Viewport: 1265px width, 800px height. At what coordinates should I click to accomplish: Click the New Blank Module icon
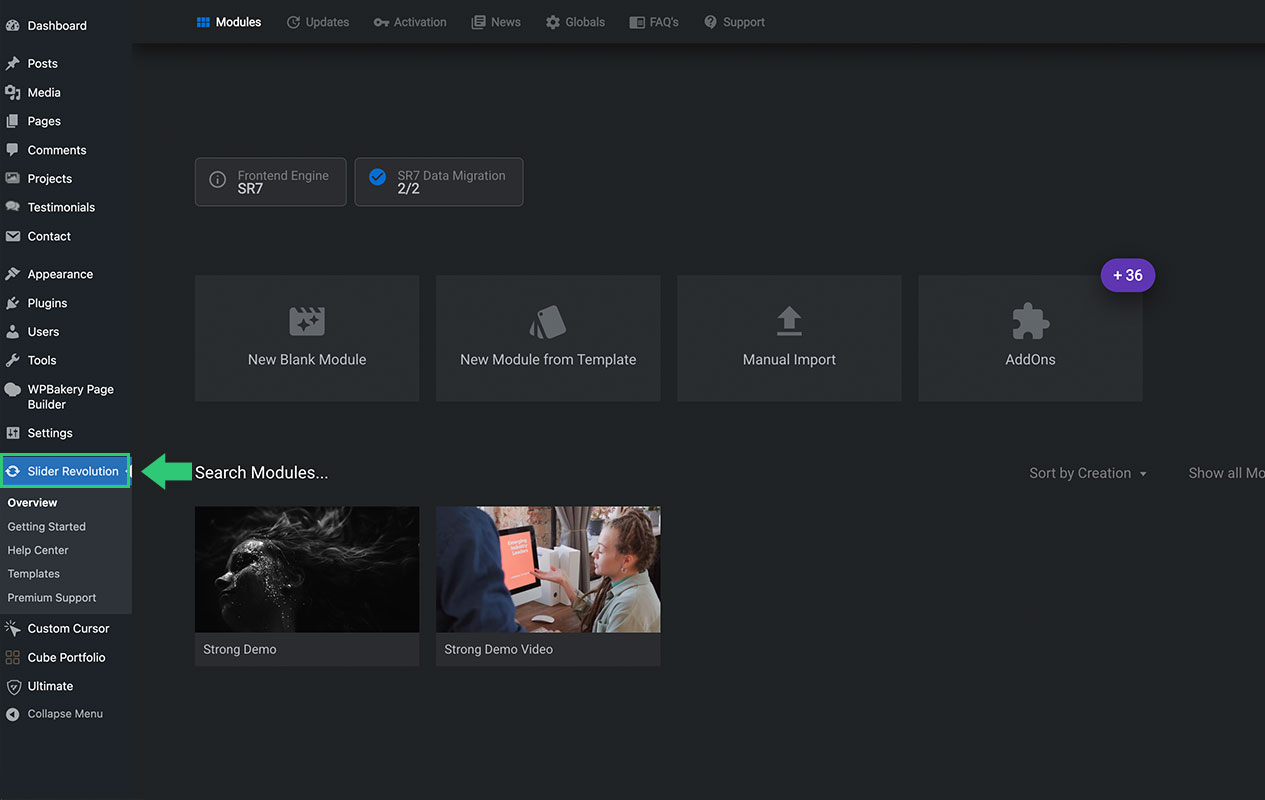tap(307, 322)
